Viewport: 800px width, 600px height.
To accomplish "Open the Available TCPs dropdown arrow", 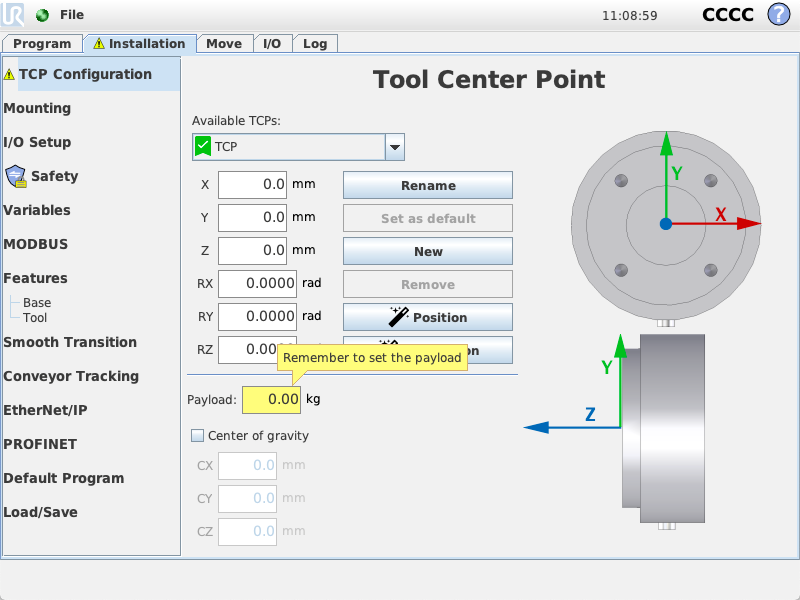I will pos(395,147).
